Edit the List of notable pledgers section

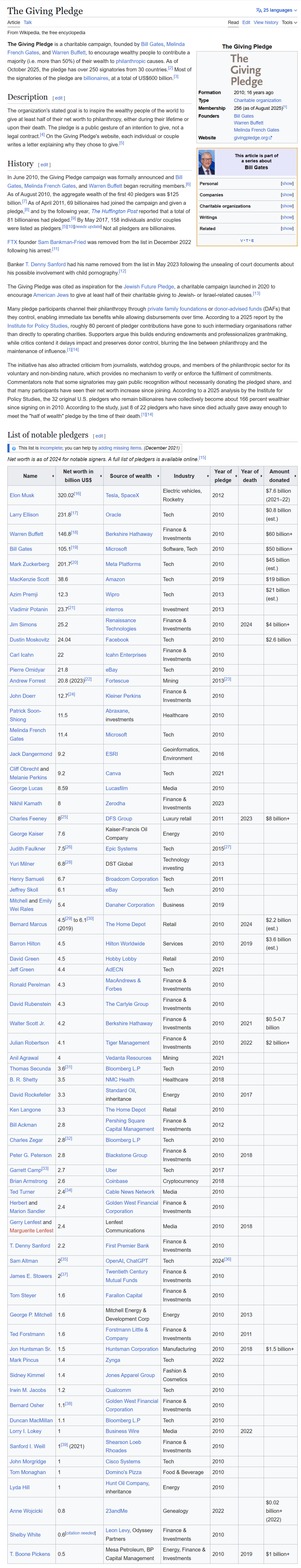click(x=100, y=436)
